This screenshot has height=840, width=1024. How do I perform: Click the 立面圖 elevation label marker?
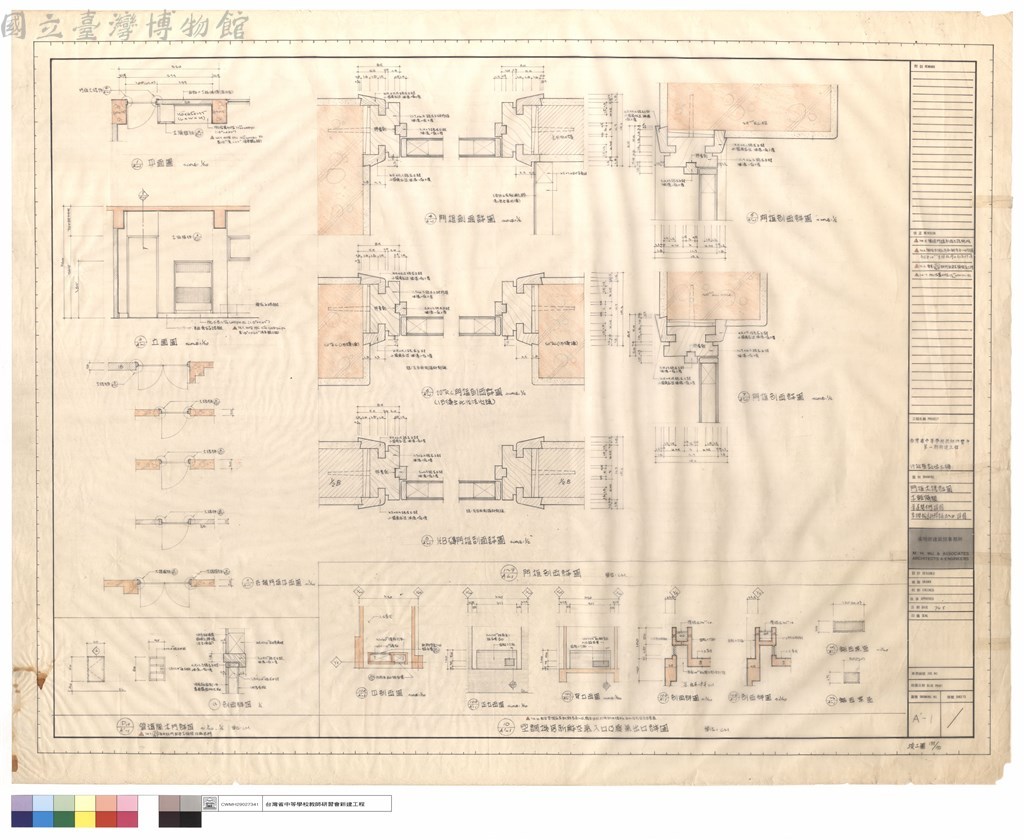tap(140, 341)
